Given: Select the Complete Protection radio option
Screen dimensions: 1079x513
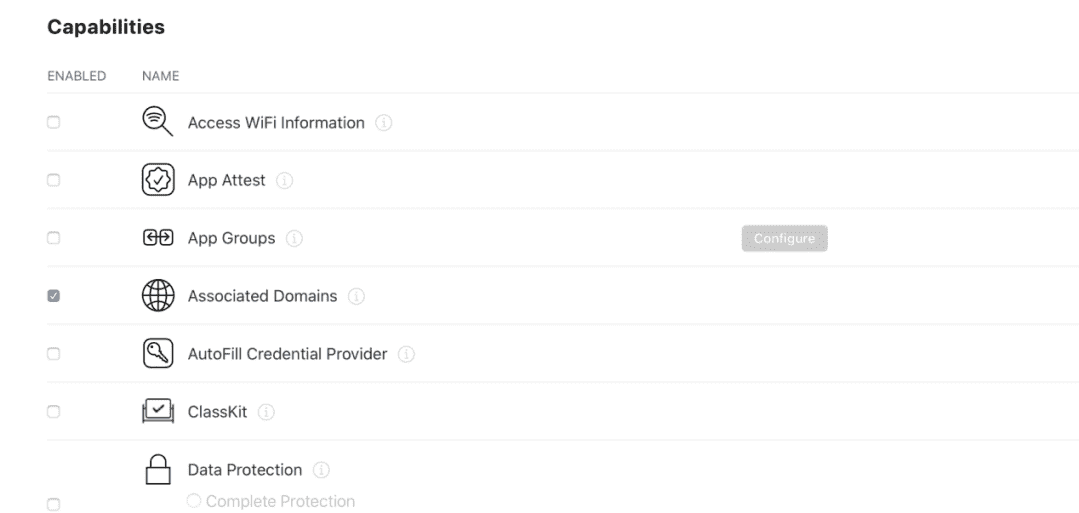Looking at the screenshot, I should coord(194,501).
